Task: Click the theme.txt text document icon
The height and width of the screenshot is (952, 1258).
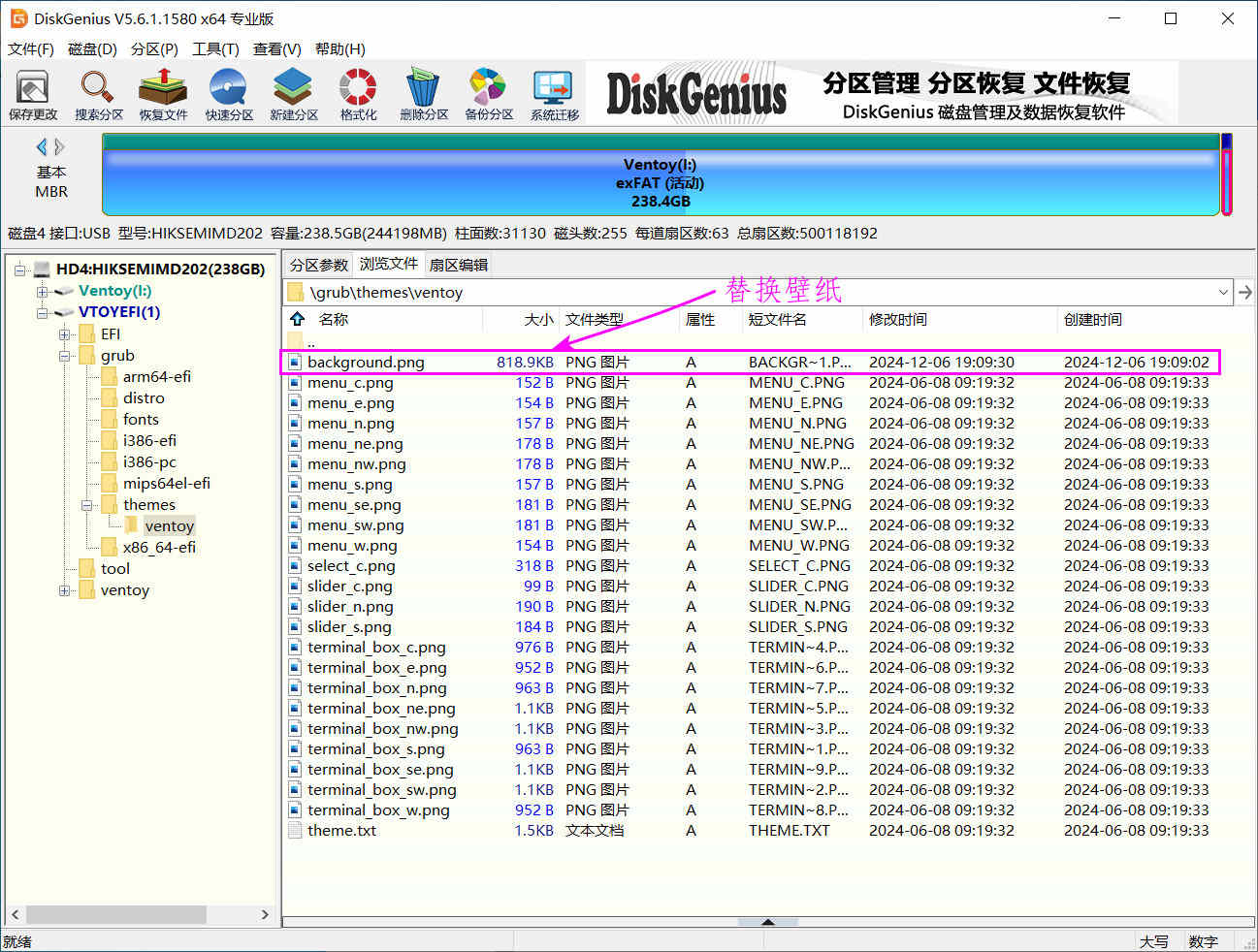Action: 295,831
